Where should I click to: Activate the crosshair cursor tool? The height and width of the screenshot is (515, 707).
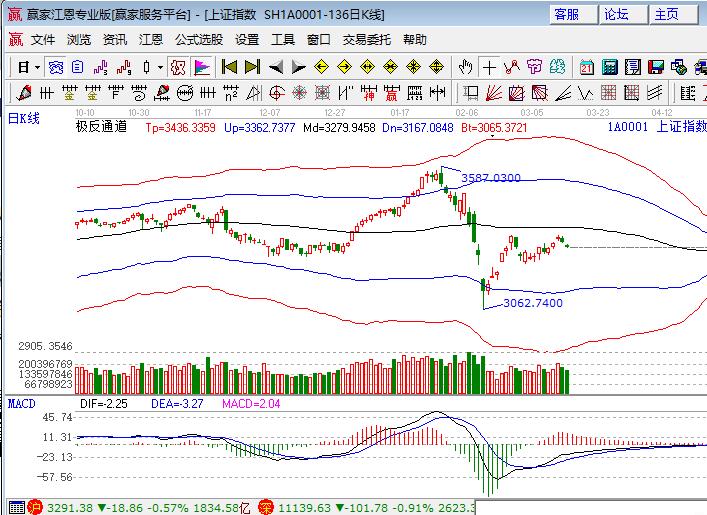coord(489,68)
